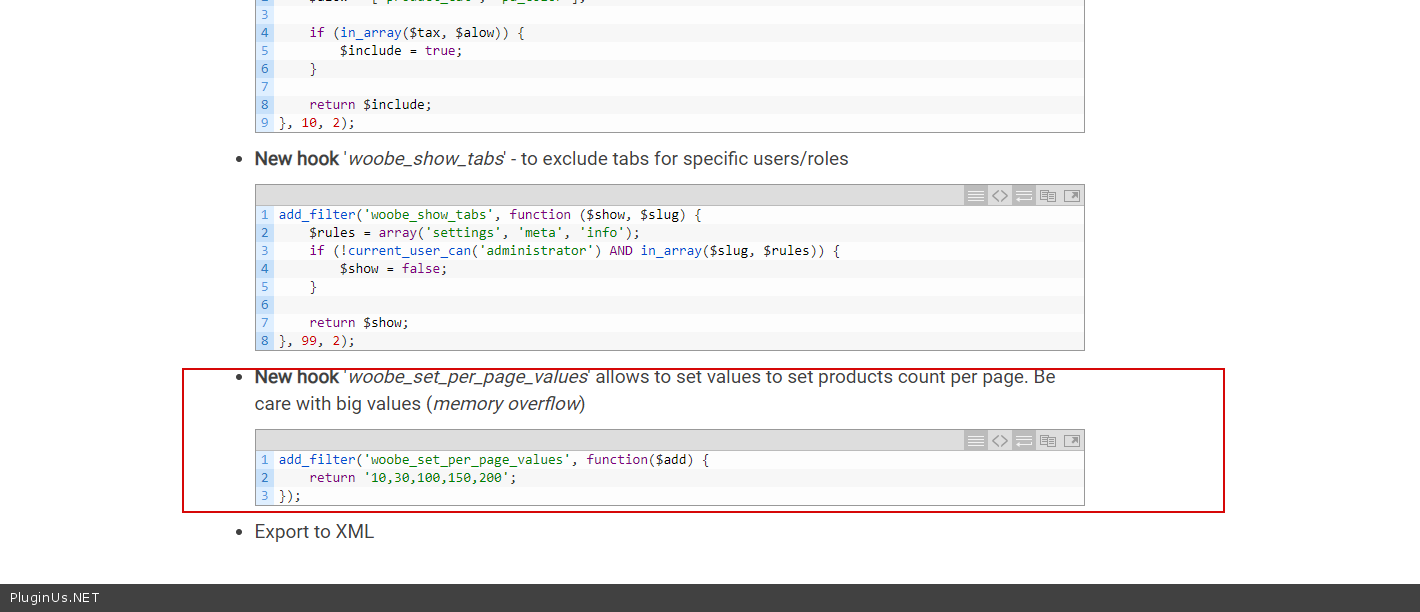Click the 'Export to XML' list item
The image size is (1420, 612).
[x=314, y=532]
